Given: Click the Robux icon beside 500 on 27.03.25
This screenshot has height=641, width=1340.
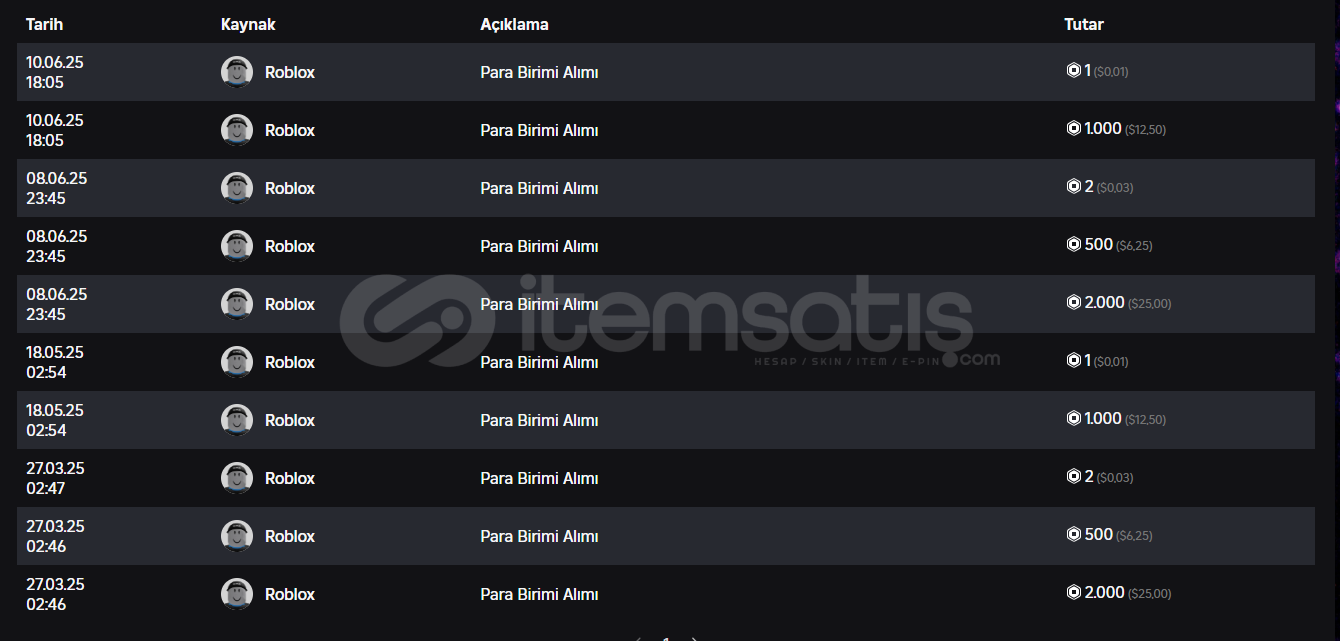Looking at the screenshot, I should click(x=1073, y=535).
